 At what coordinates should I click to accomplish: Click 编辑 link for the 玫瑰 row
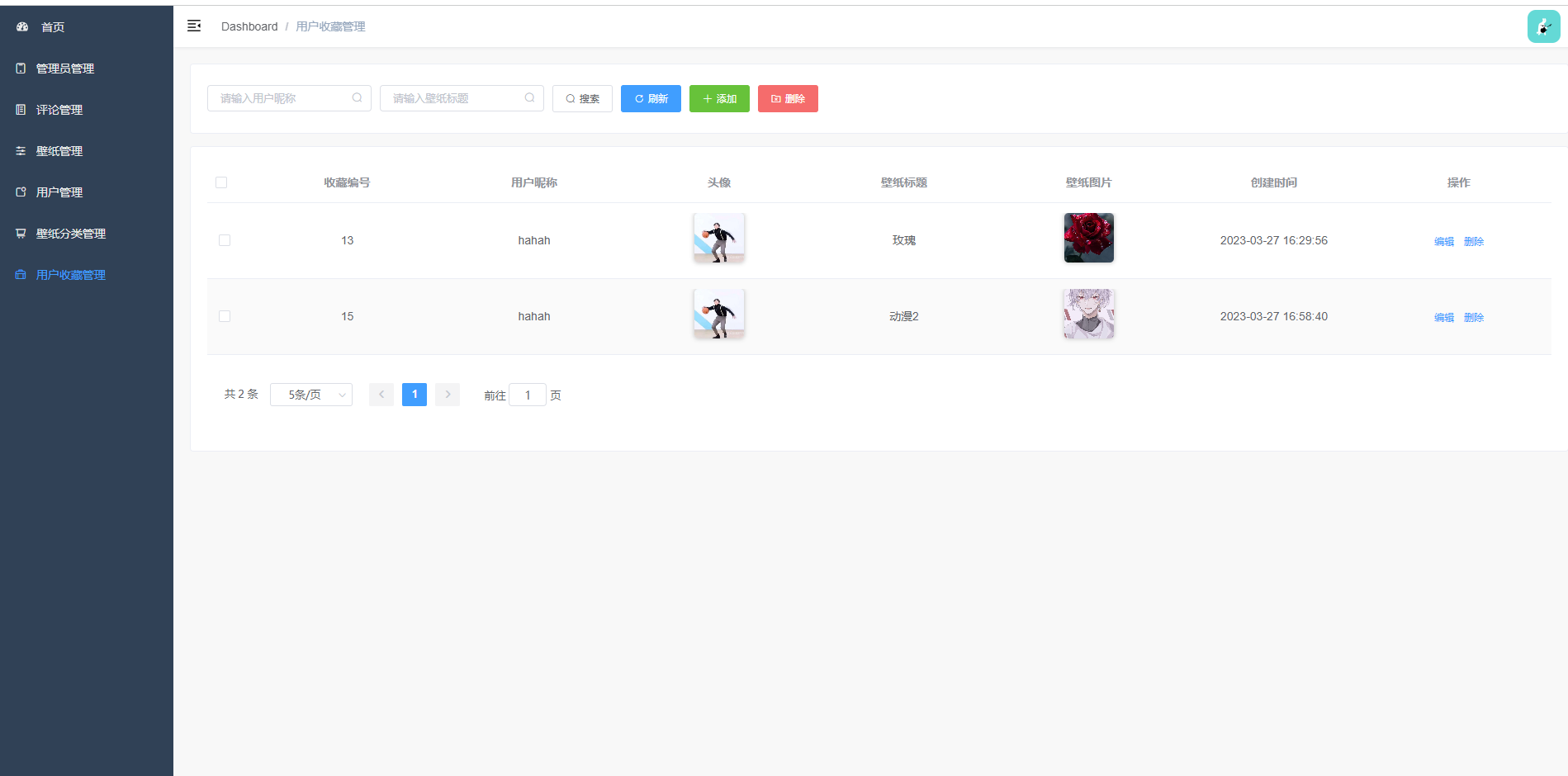coord(1443,241)
